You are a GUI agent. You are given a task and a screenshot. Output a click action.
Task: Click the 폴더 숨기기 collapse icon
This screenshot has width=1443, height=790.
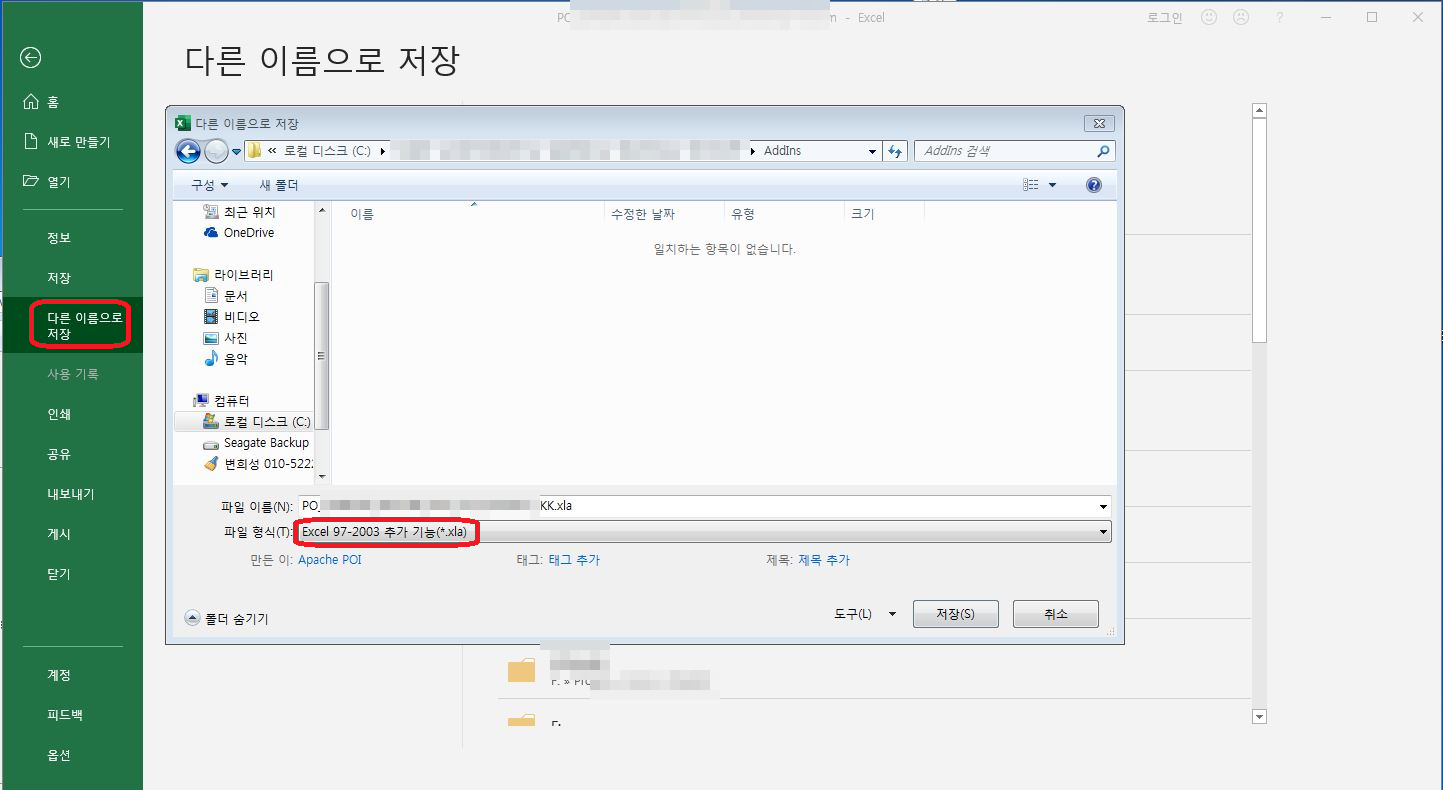point(193,618)
